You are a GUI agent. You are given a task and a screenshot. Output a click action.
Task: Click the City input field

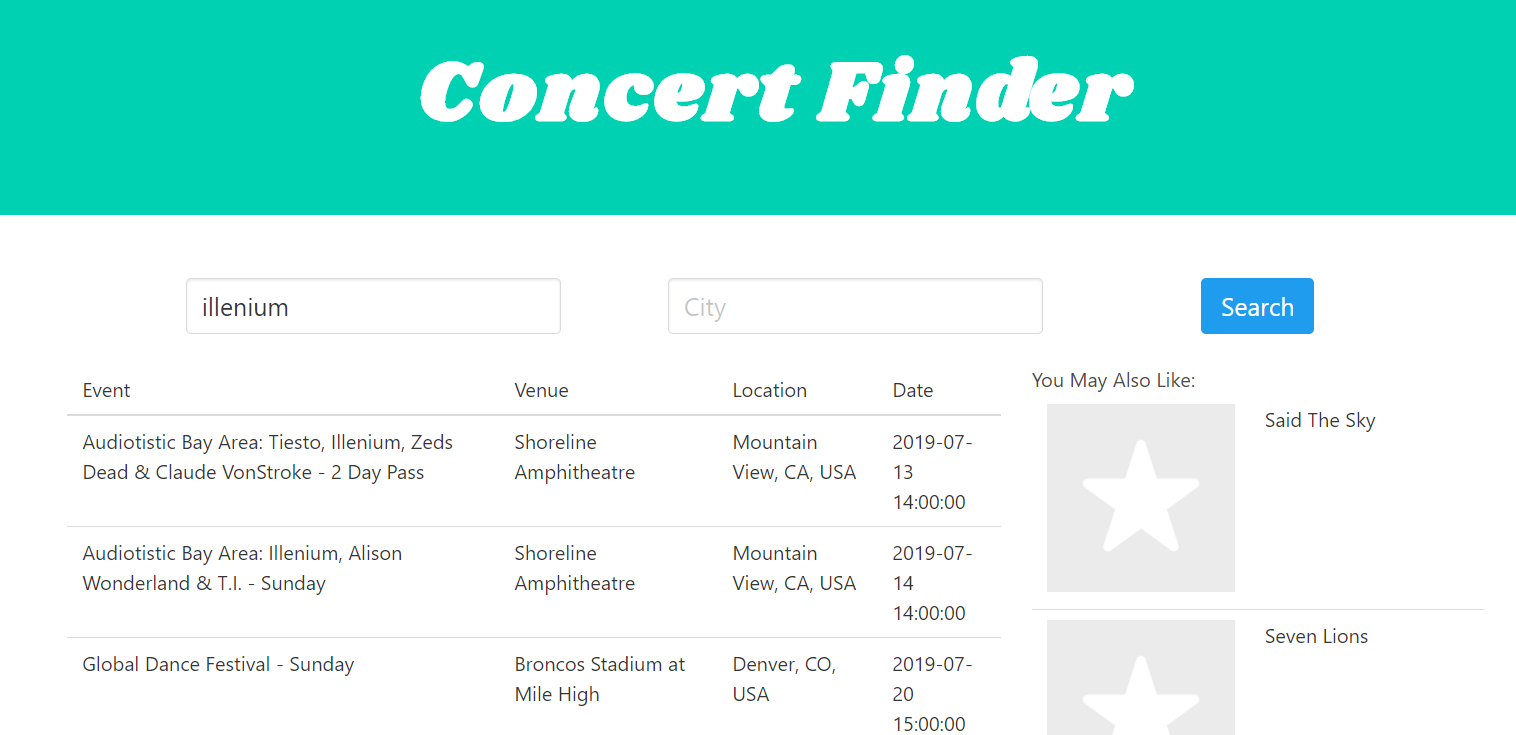point(855,306)
